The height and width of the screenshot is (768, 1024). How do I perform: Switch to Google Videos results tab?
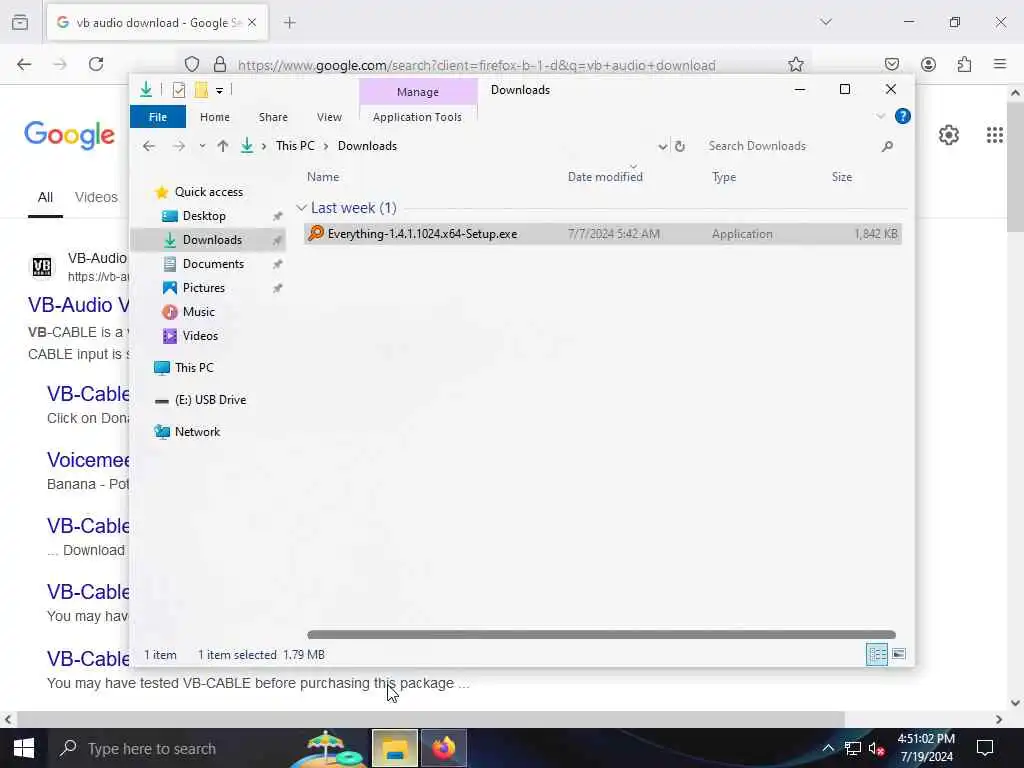coord(96,197)
